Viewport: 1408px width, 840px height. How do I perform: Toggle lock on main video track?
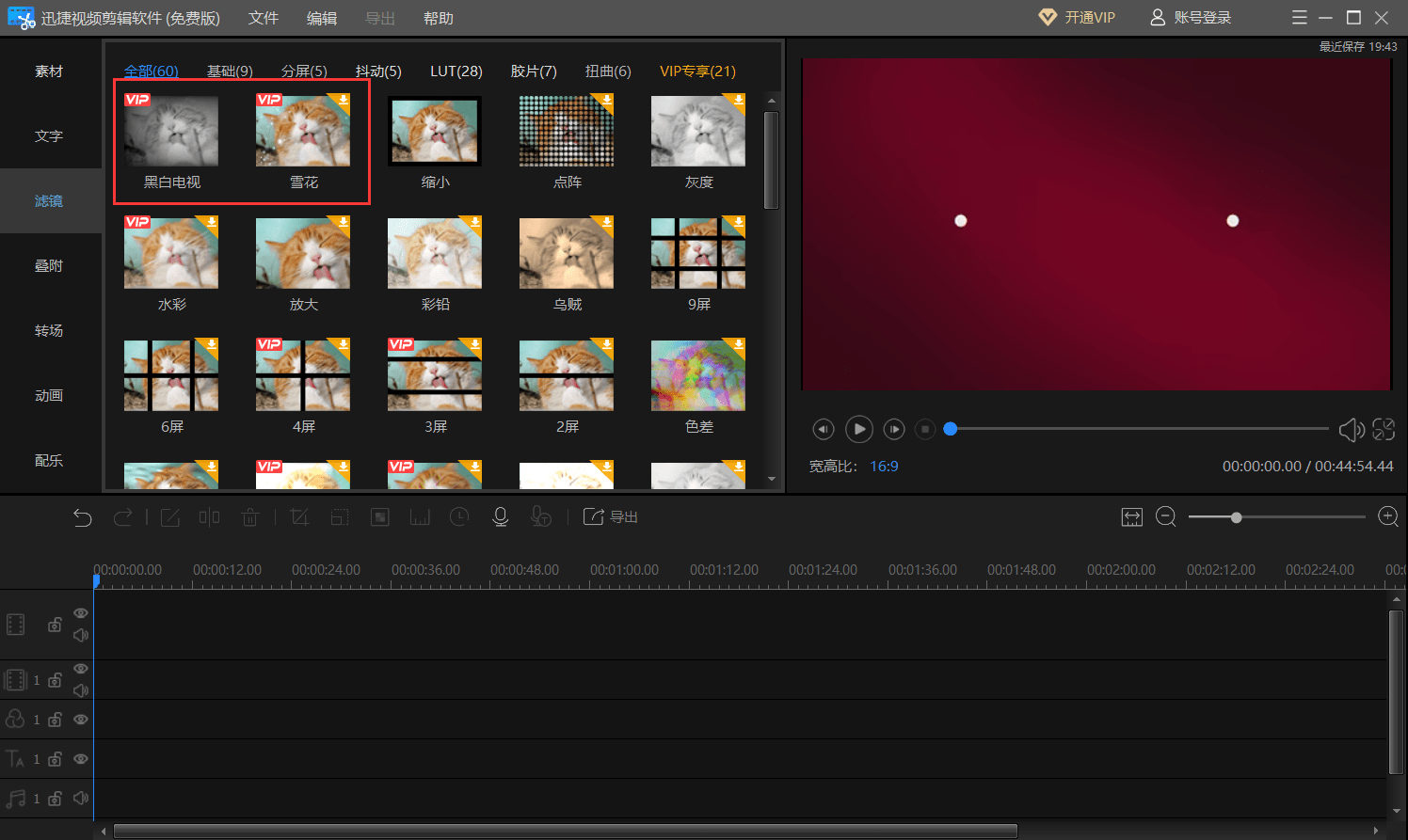56,625
